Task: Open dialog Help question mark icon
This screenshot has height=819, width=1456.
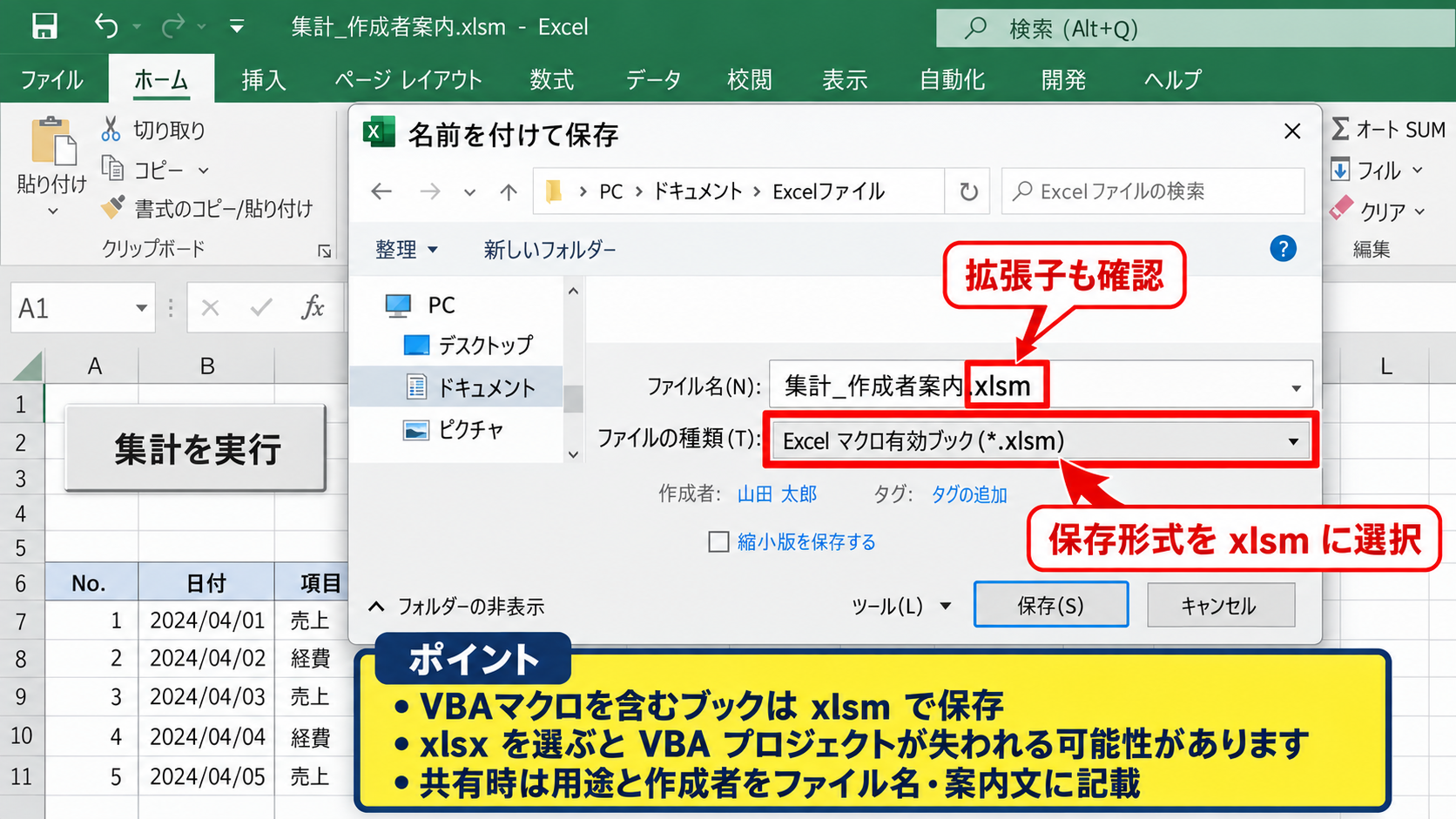Action: click(1283, 249)
